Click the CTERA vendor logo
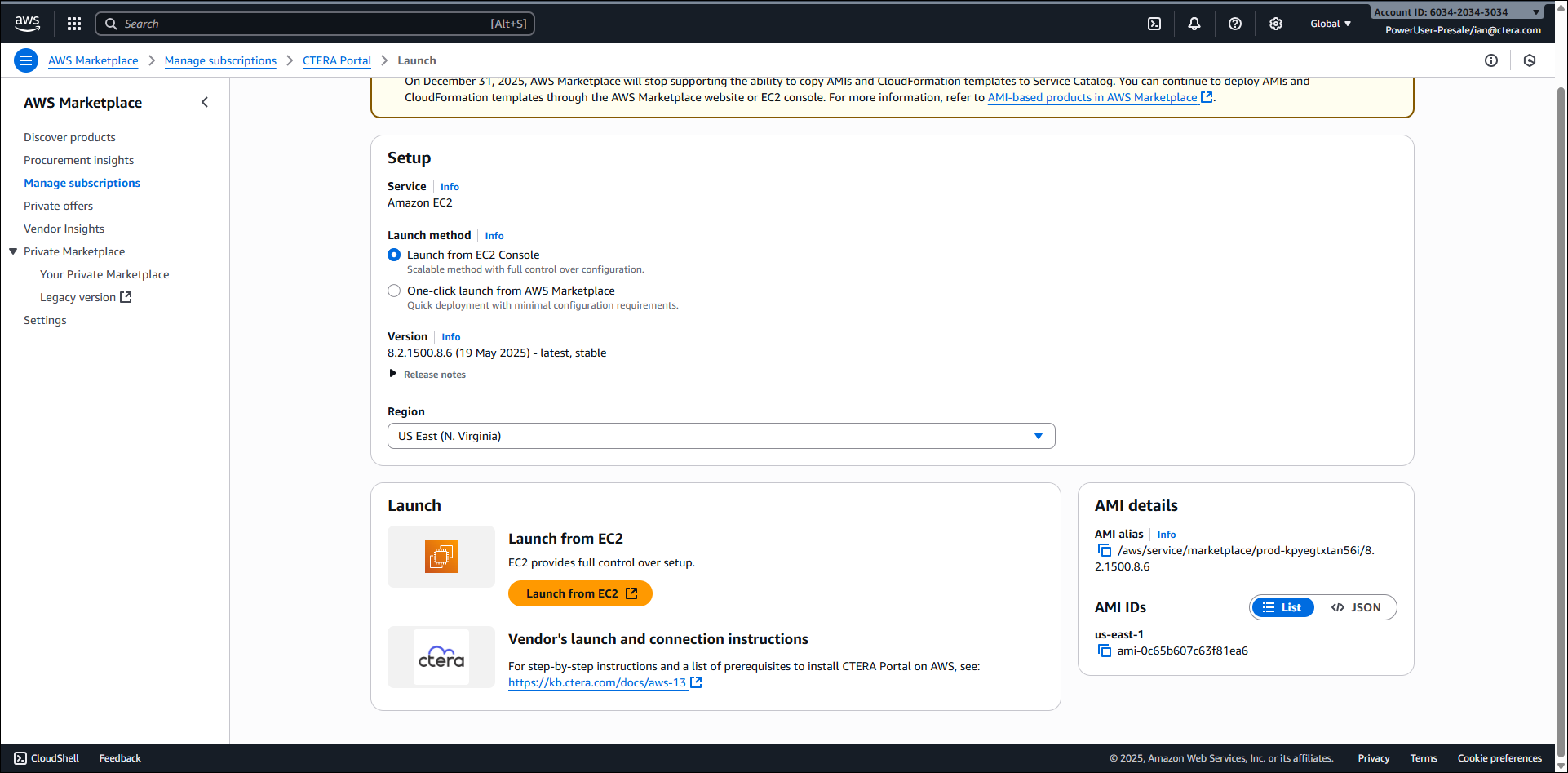 pos(441,657)
